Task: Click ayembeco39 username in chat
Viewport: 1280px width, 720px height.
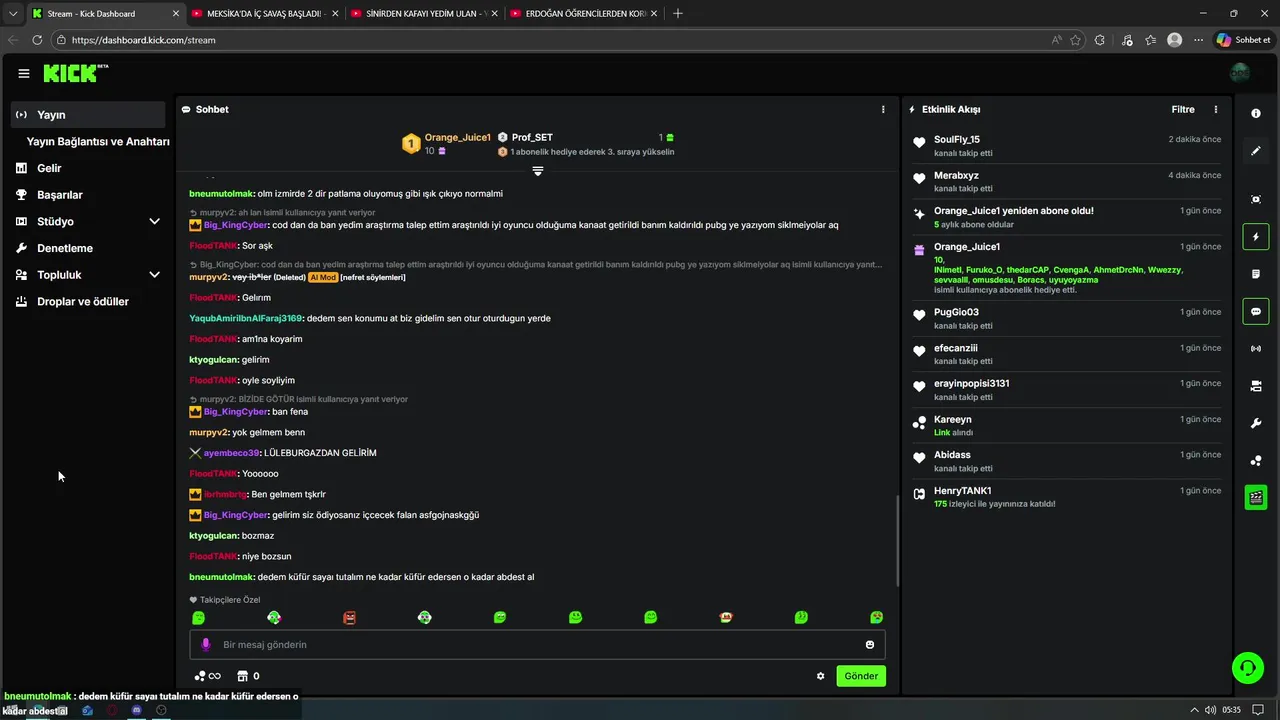Action: tap(231, 453)
